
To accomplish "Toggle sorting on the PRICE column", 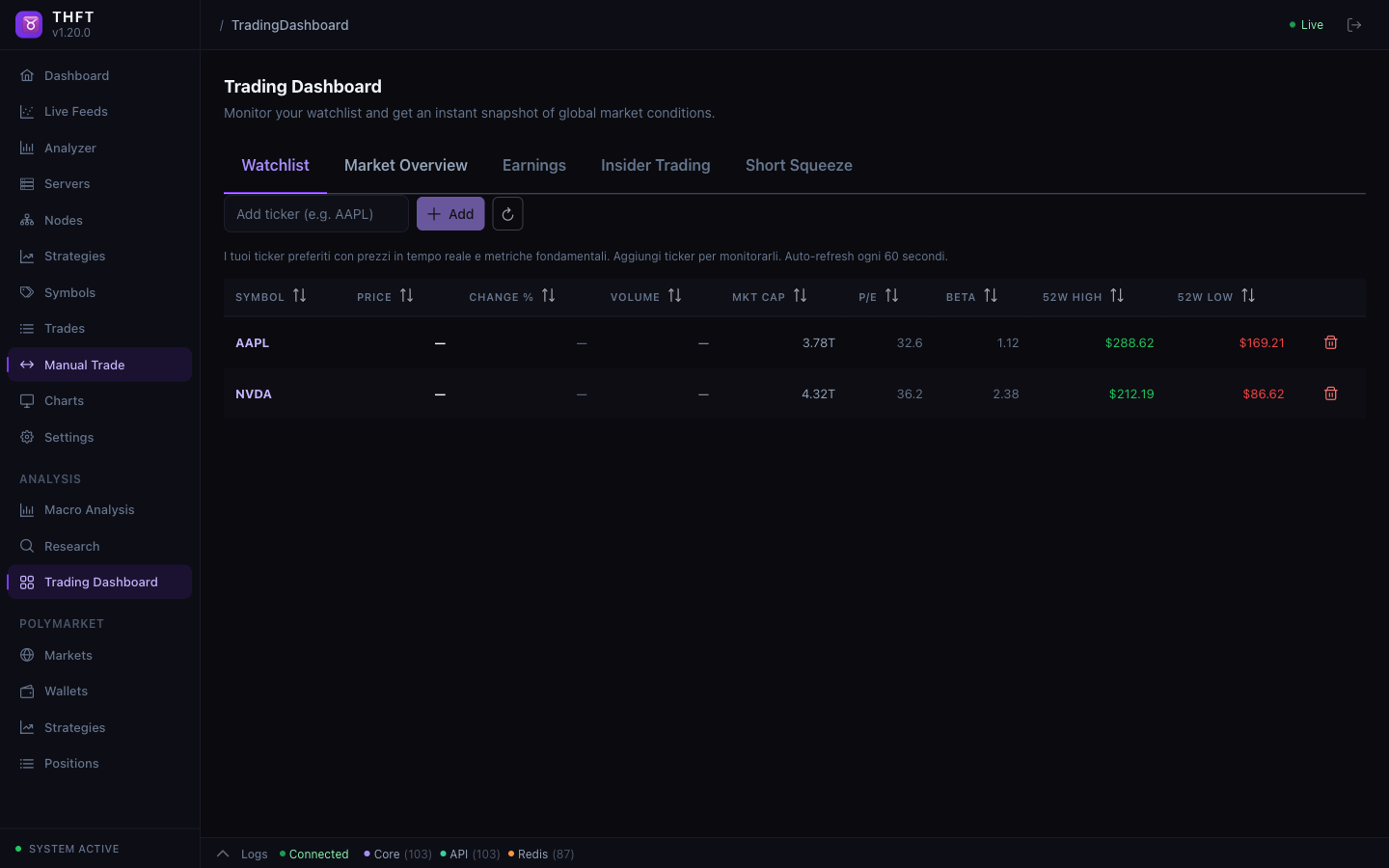I will [x=406, y=296].
